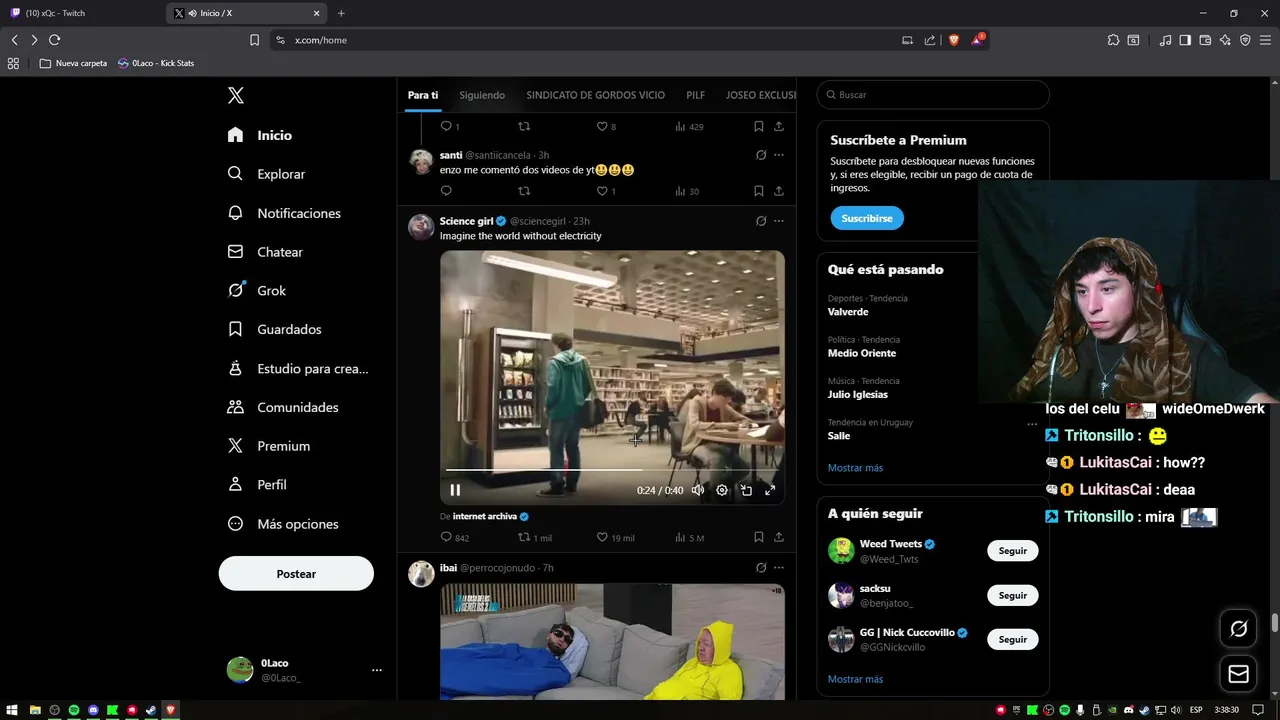
Task: Switch to the Para ti tab
Action: [x=423, y=95]
